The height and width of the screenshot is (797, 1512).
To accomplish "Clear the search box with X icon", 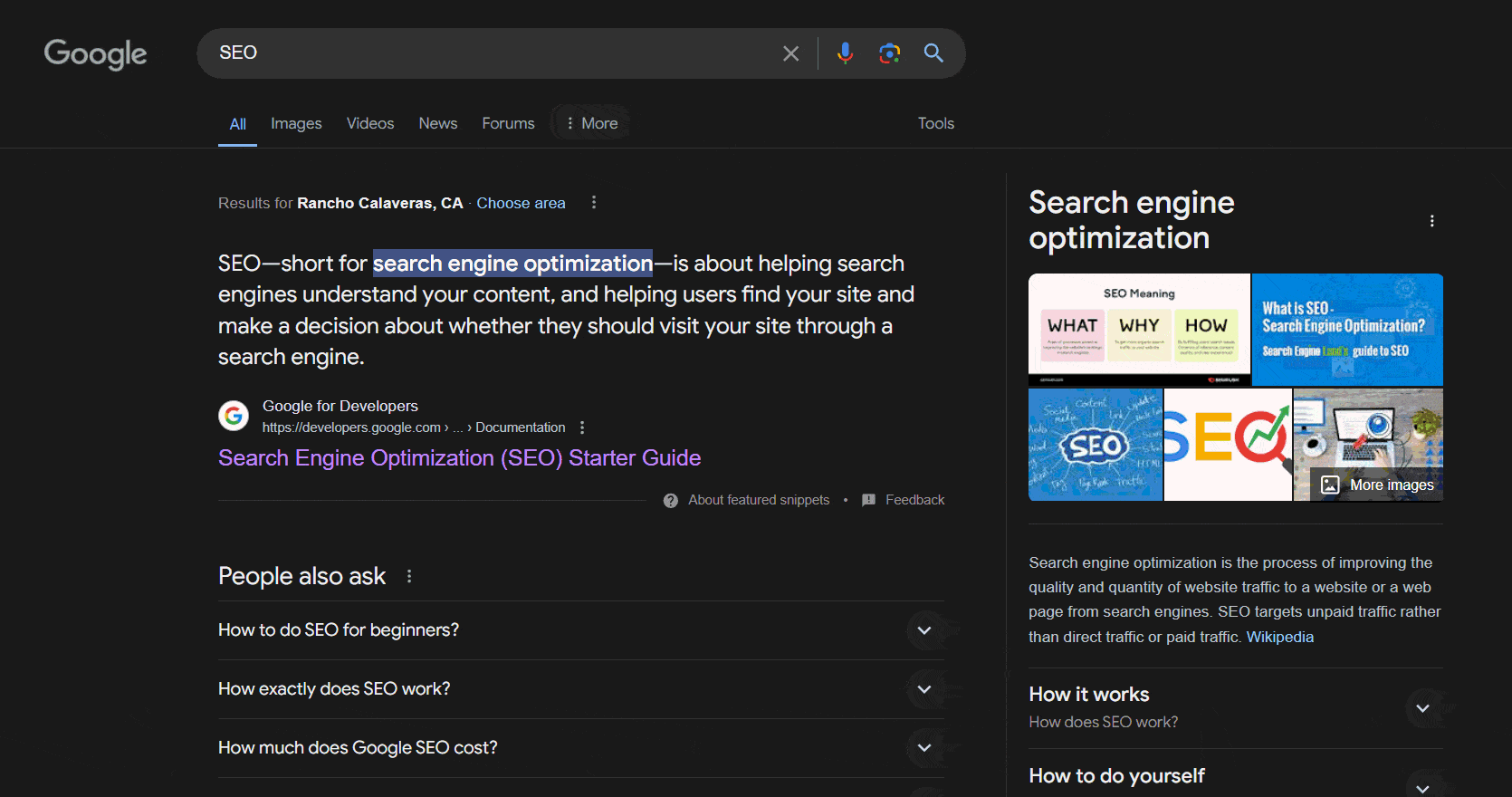I will click(790, 53).
